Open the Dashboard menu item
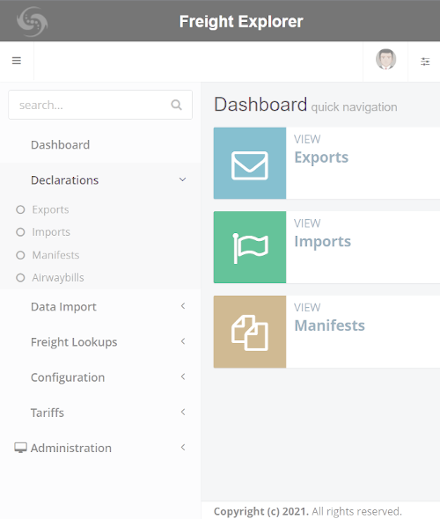440x519 pixels. (x=100, y=145)
